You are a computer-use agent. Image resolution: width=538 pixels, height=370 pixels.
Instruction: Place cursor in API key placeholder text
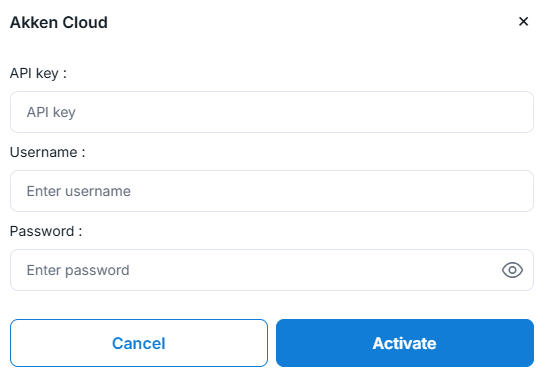[x=51, y=113]
